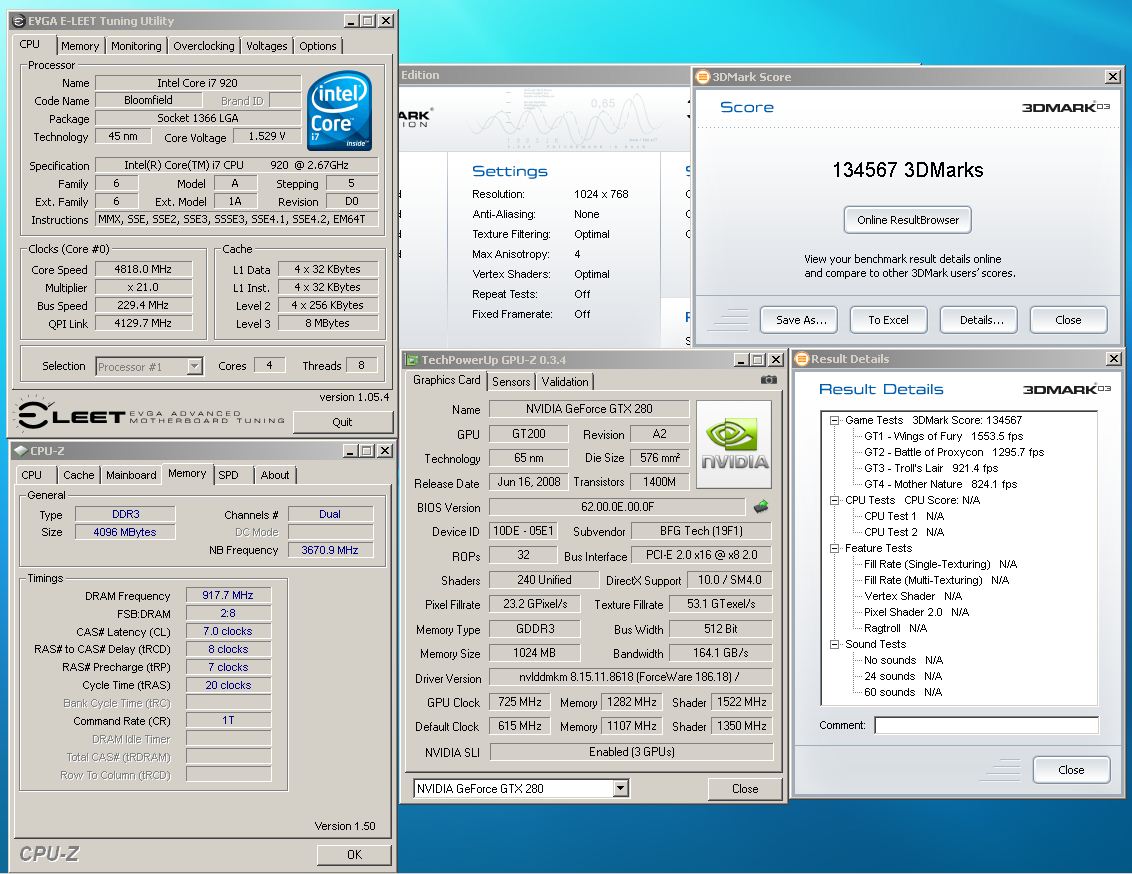Click the GPU-Z Name field showing GeForce GTX 280

click(589, 408)
